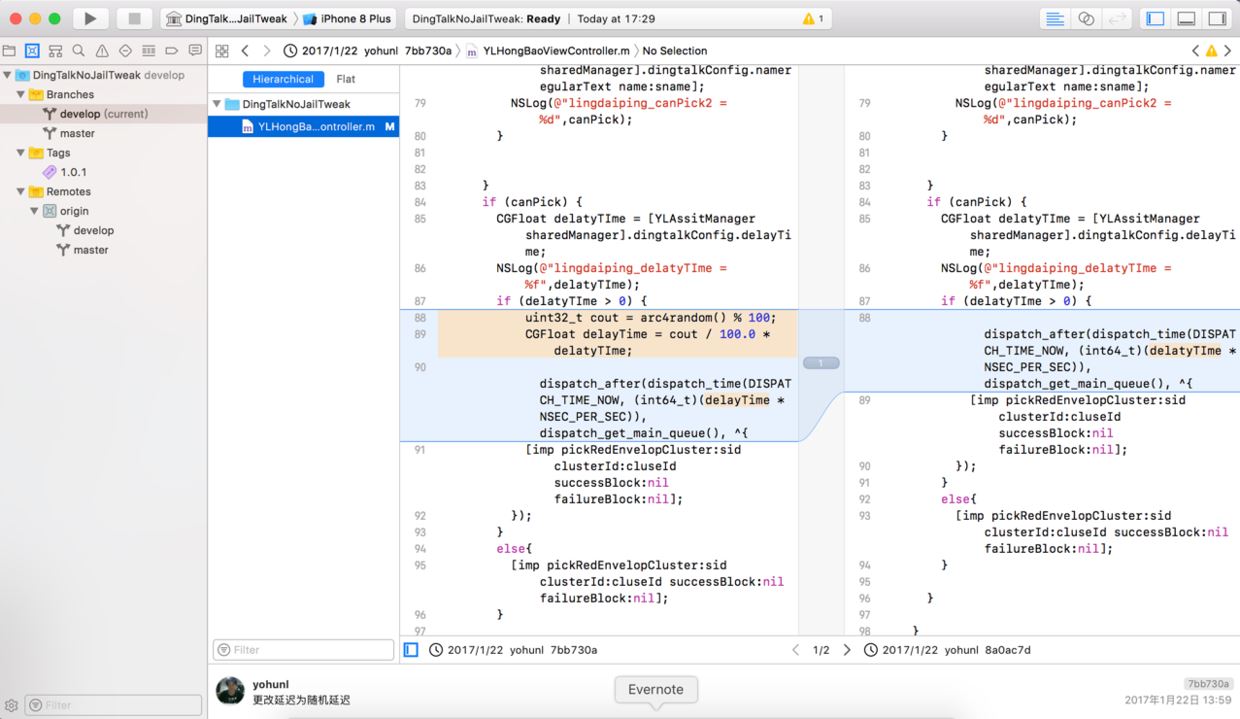
Task: Go to next change in comparison bar
Action: coord(847,650)
